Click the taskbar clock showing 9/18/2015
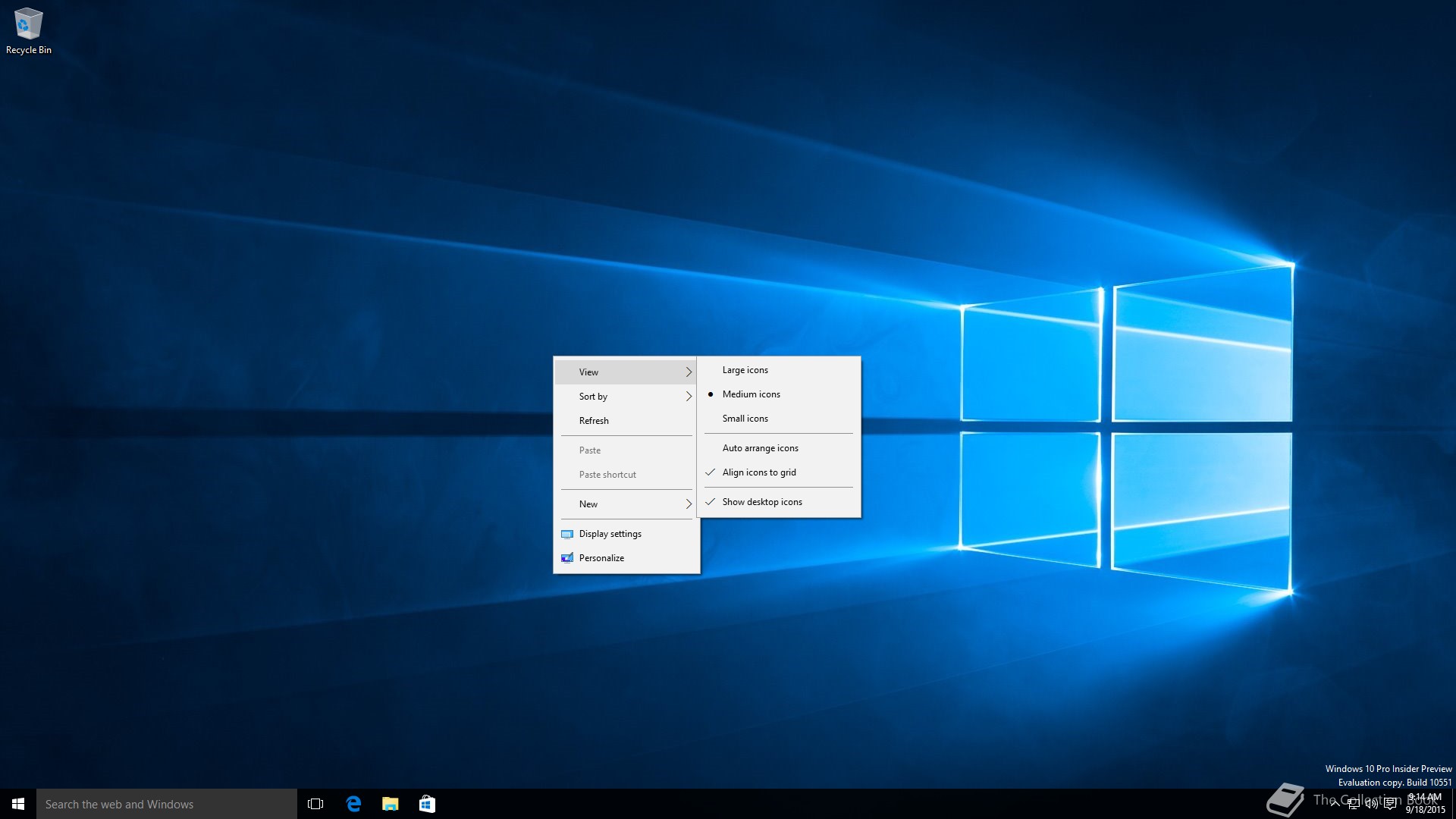 coord(1426,804)
